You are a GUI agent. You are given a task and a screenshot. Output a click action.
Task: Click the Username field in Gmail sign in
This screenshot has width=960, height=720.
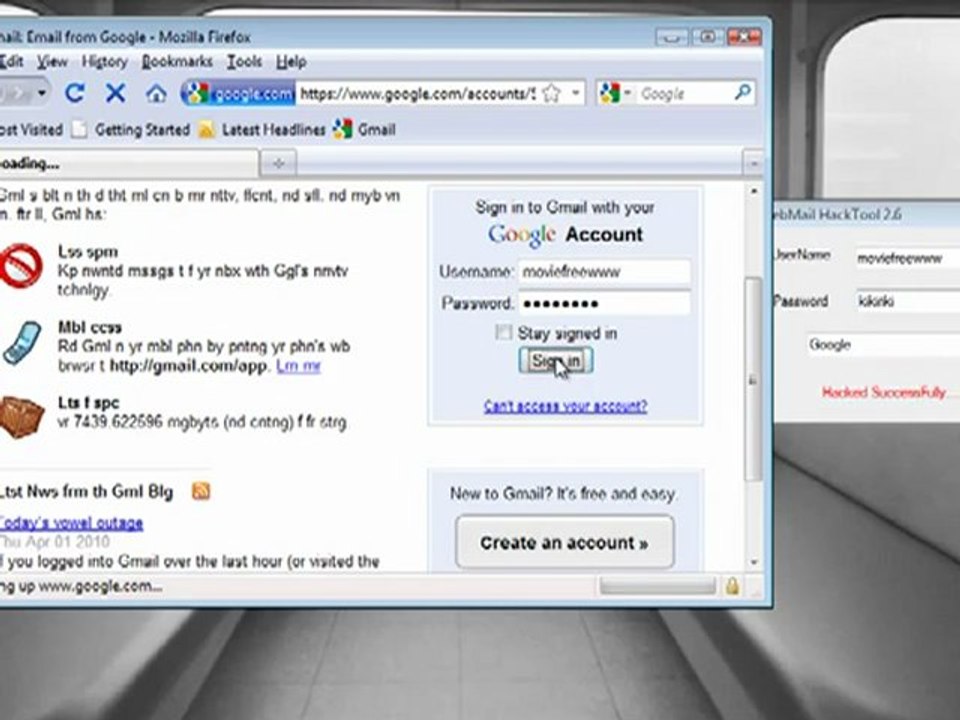[605, 271]
